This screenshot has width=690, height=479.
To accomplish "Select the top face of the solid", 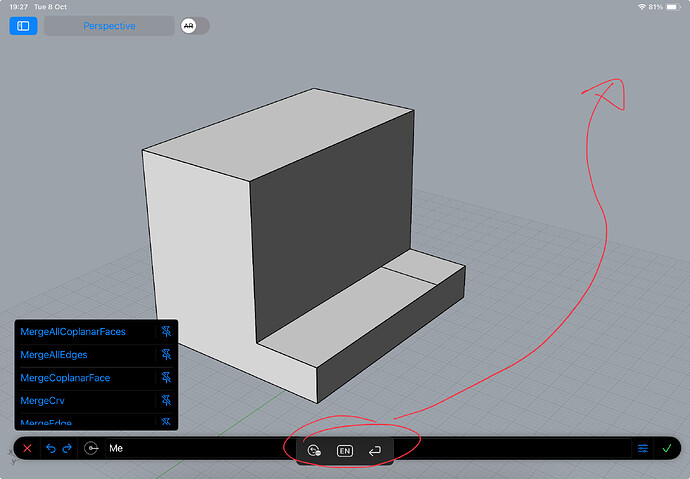I will pos(278,134).
